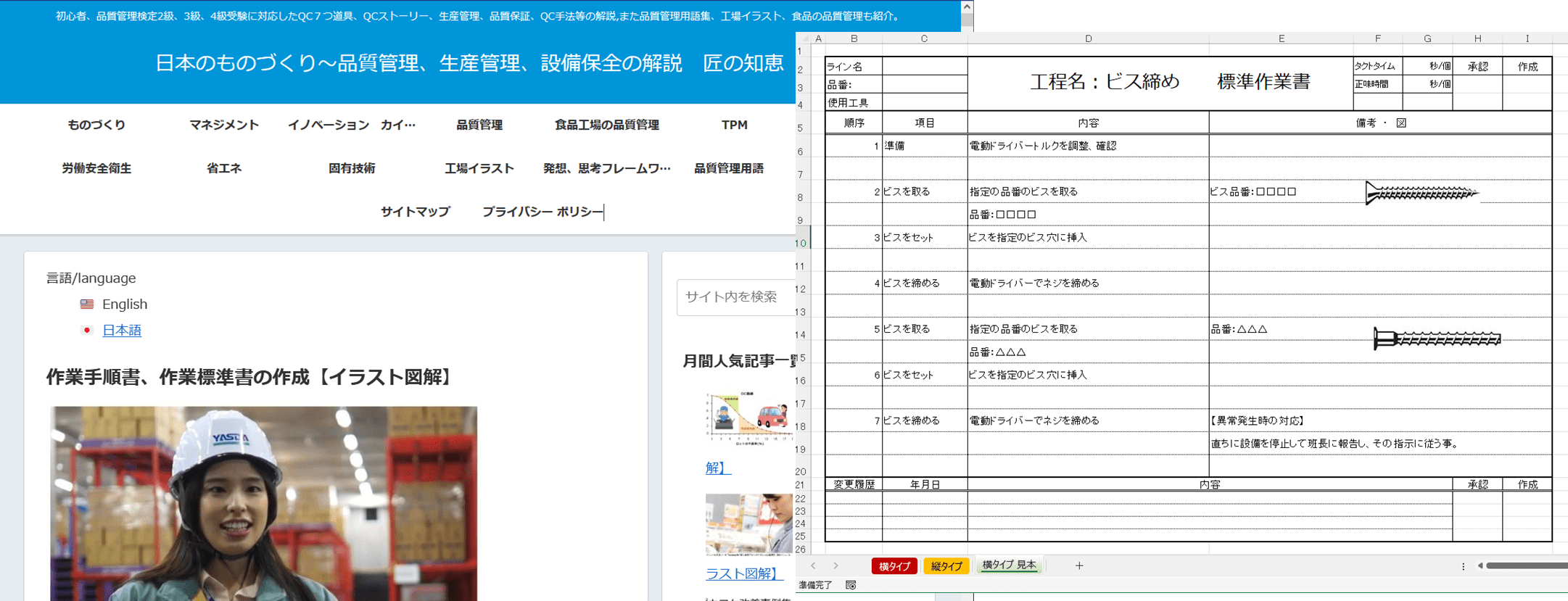Click the 品番:△△△ cell in column E

1282,329
